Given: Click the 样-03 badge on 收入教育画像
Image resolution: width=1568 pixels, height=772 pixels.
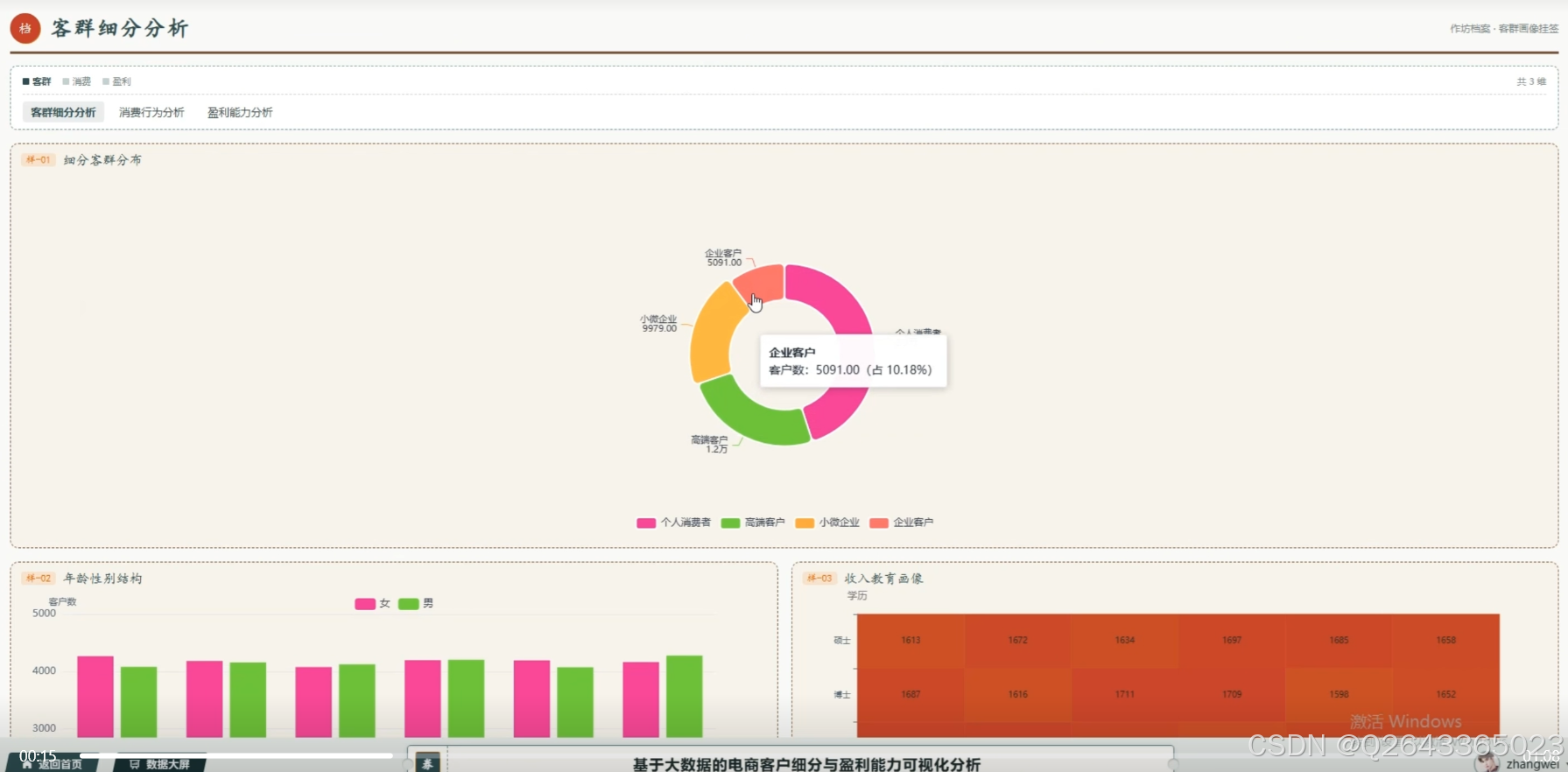Looking at the screenshot, I should point(819,579).
